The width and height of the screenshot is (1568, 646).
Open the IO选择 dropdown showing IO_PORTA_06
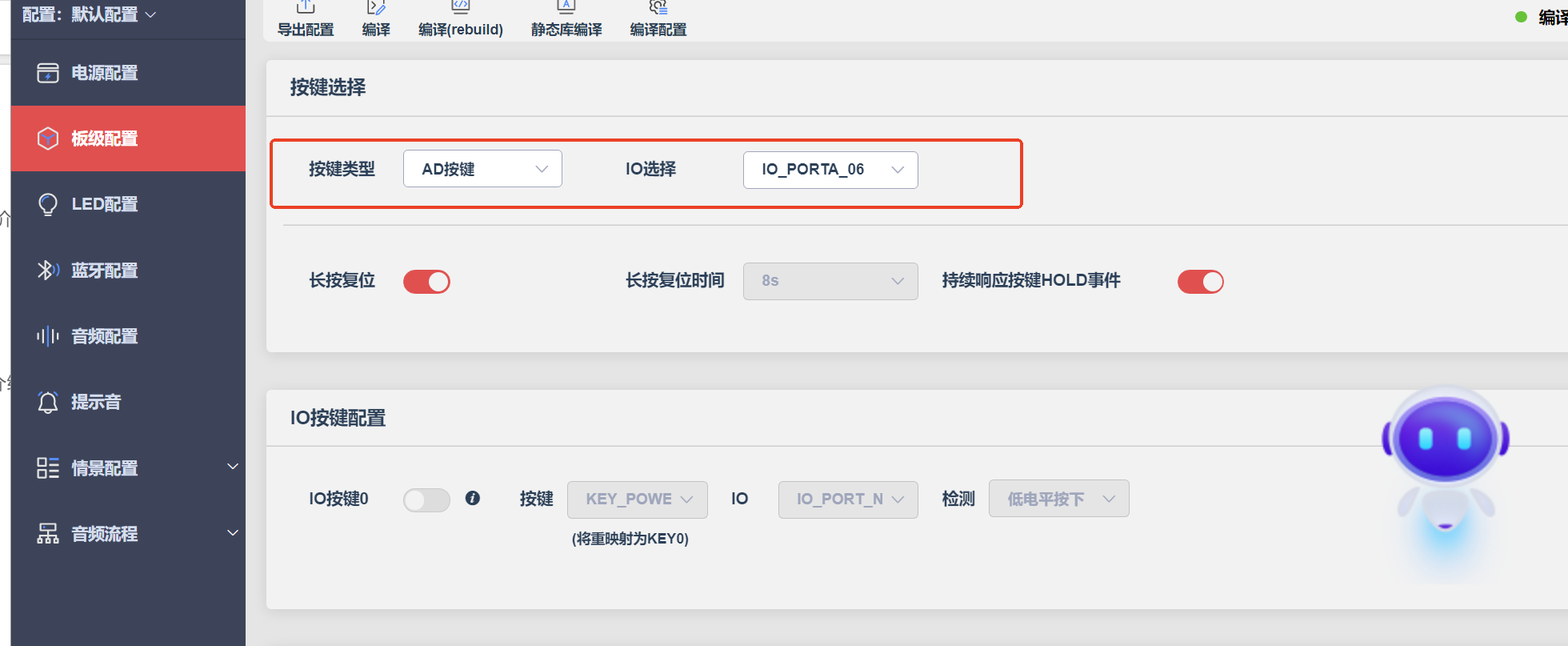pyautogui.click(x=830, y=170)
